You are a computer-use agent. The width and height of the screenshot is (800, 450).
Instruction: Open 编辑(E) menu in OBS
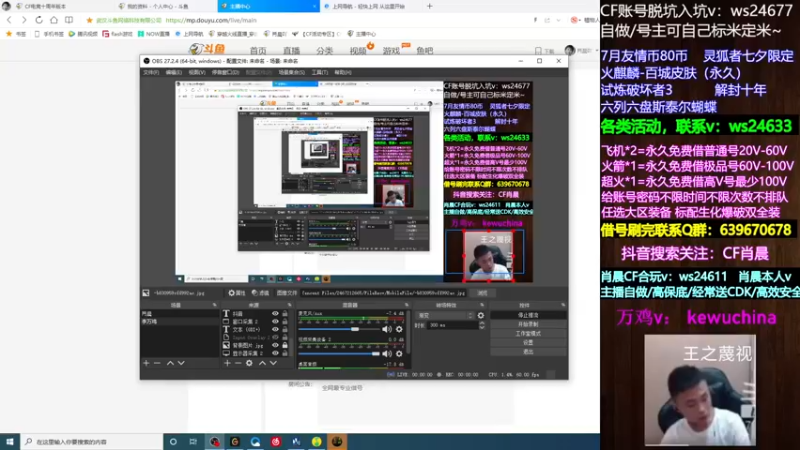coord(173,72)
